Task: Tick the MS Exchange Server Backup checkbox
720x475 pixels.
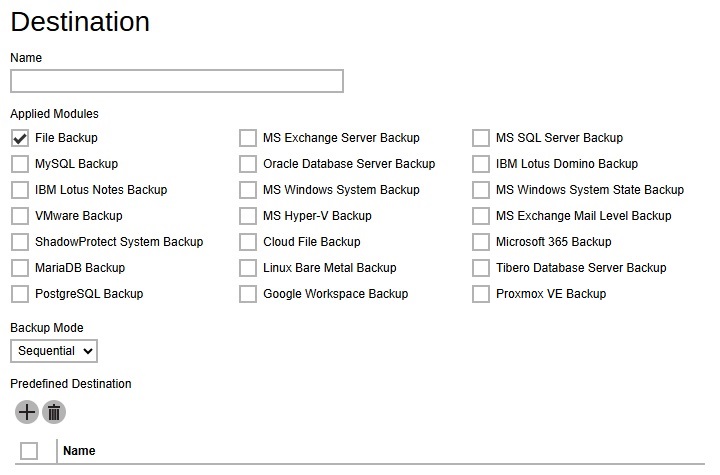Action: pos(248,138)
